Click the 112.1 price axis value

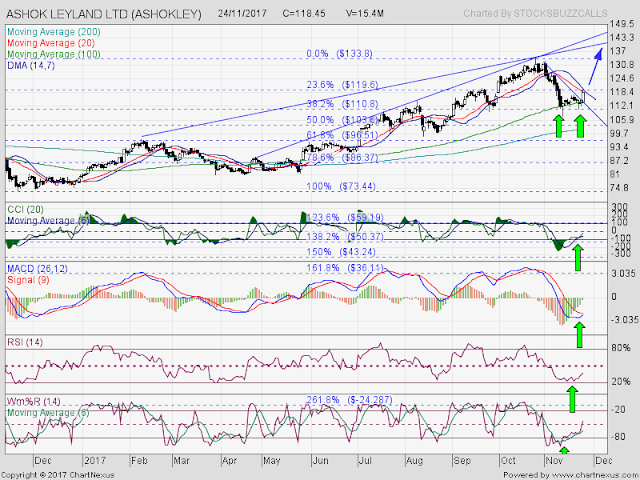(x=622, y=106)
